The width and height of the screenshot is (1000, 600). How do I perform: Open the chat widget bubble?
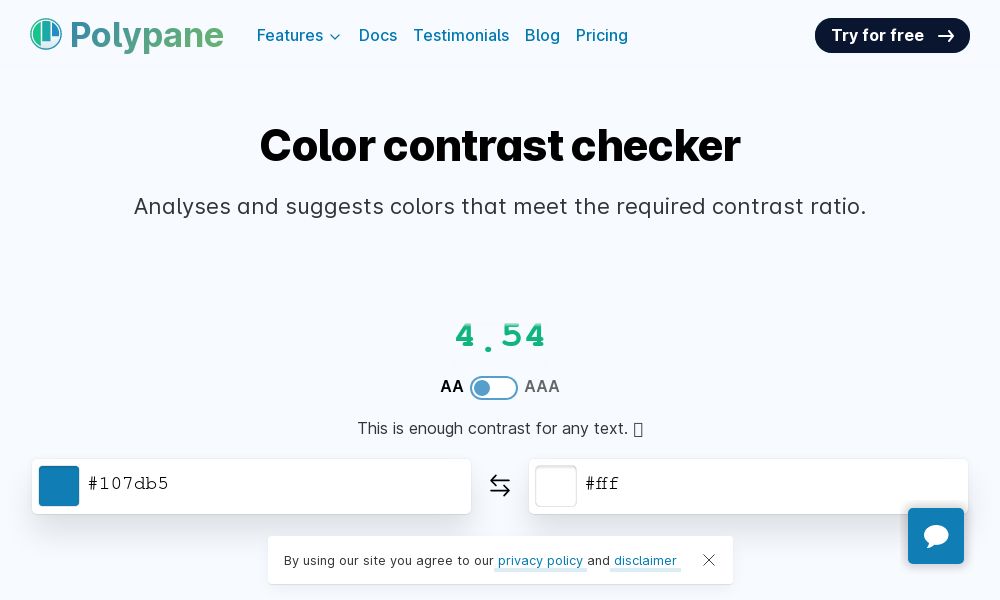(936, 536)
